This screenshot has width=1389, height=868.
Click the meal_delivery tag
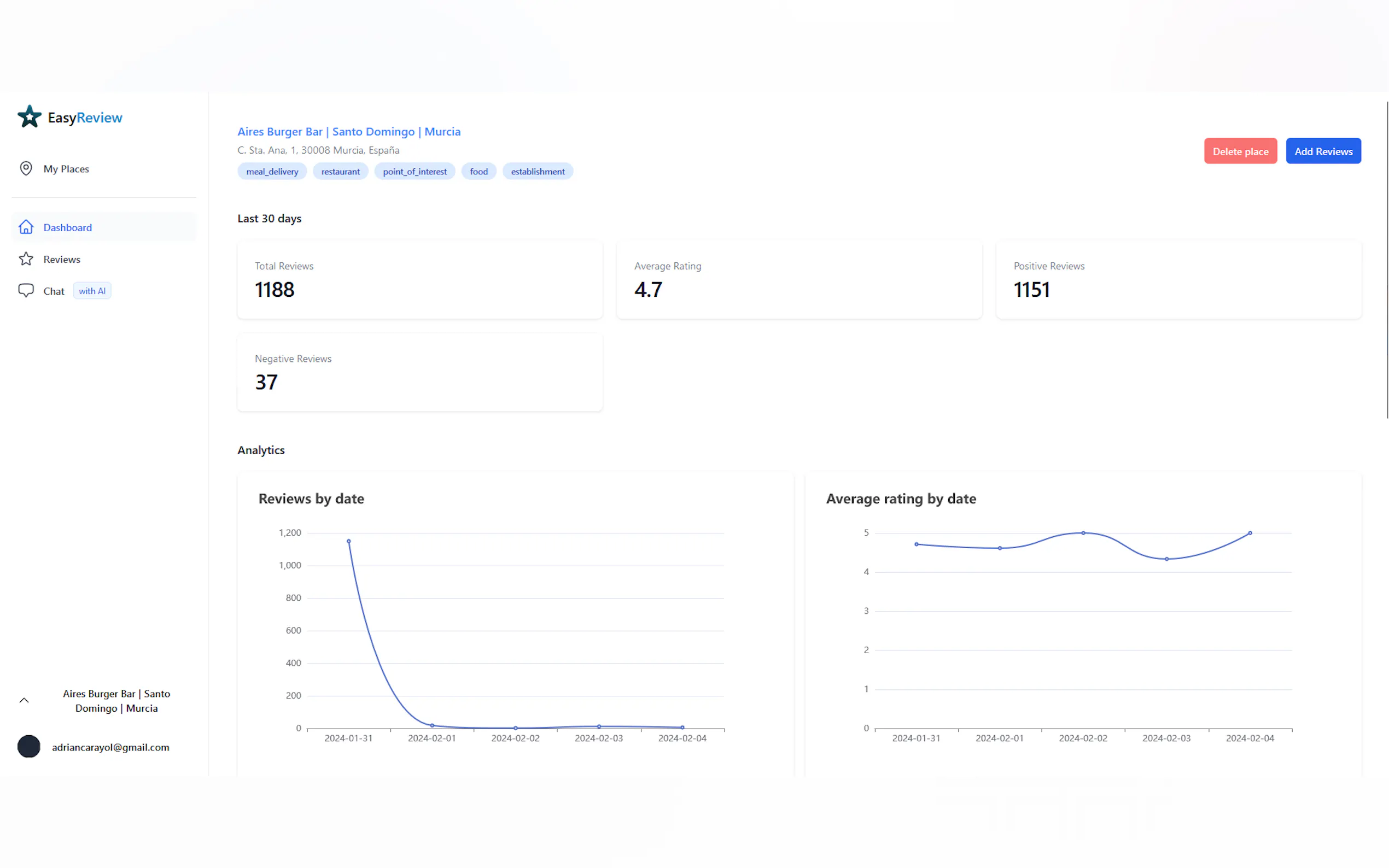[272, 171]
